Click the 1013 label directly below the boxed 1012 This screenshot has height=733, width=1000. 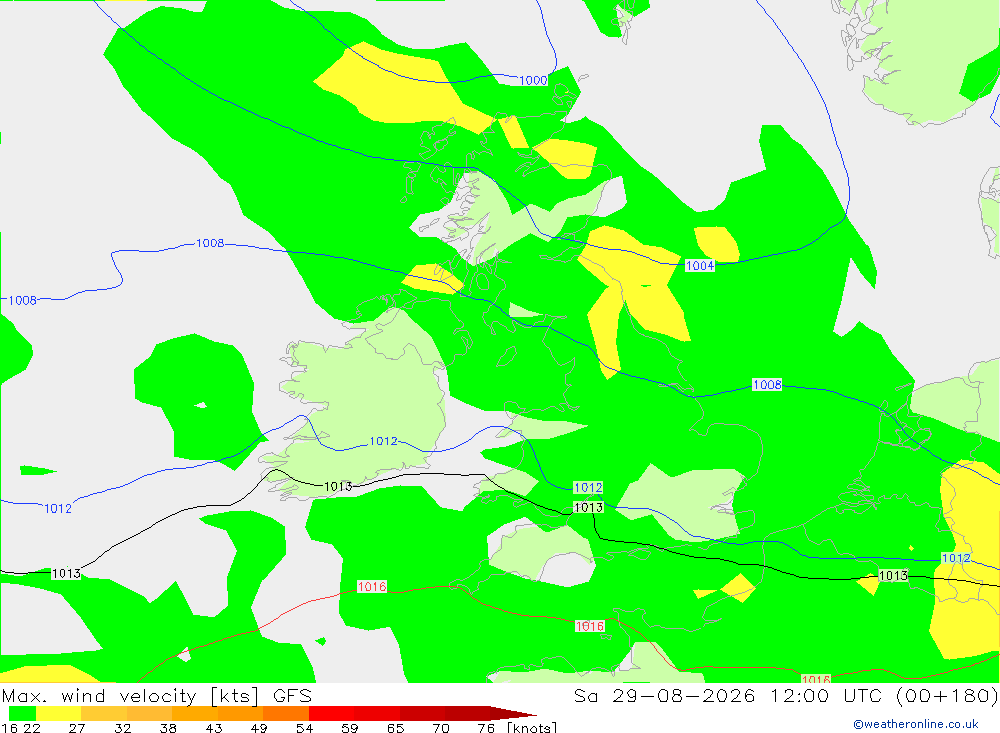coord(588,507)
